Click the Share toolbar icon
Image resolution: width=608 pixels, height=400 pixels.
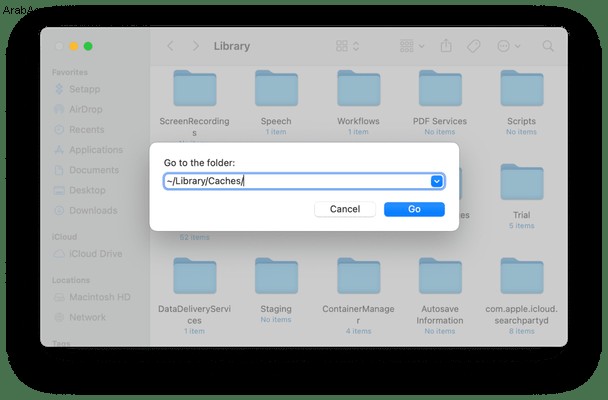446,46
